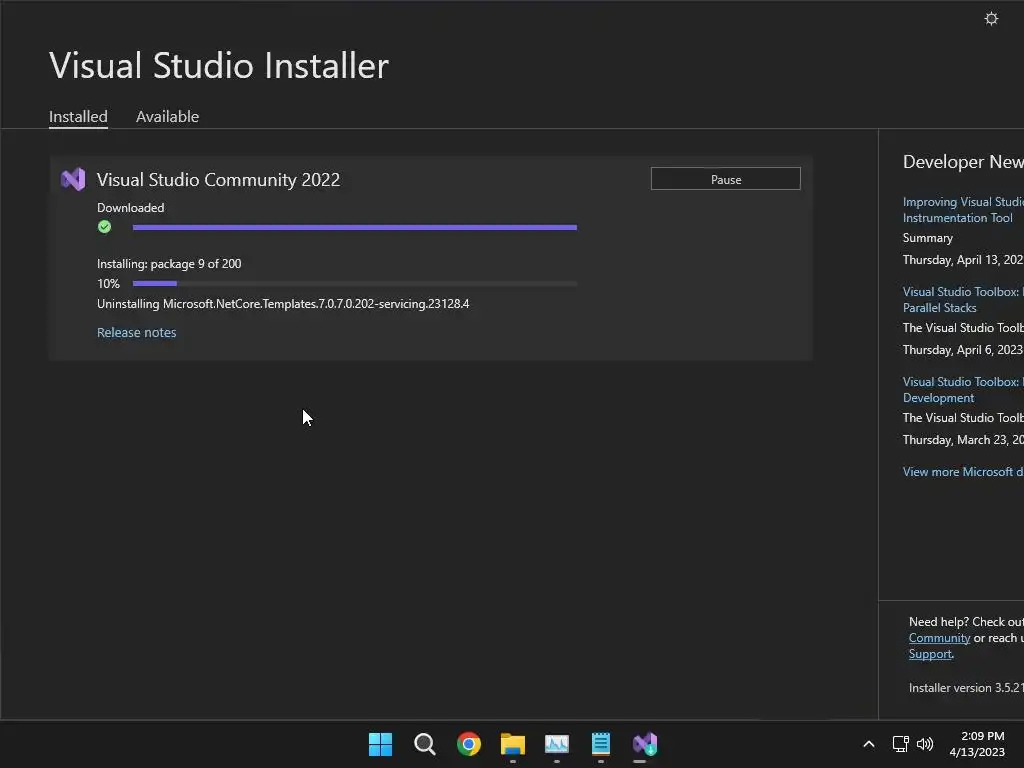The image size is (1024, 768).
Task: Click the 10% percentage label
Action: point(108,283)
